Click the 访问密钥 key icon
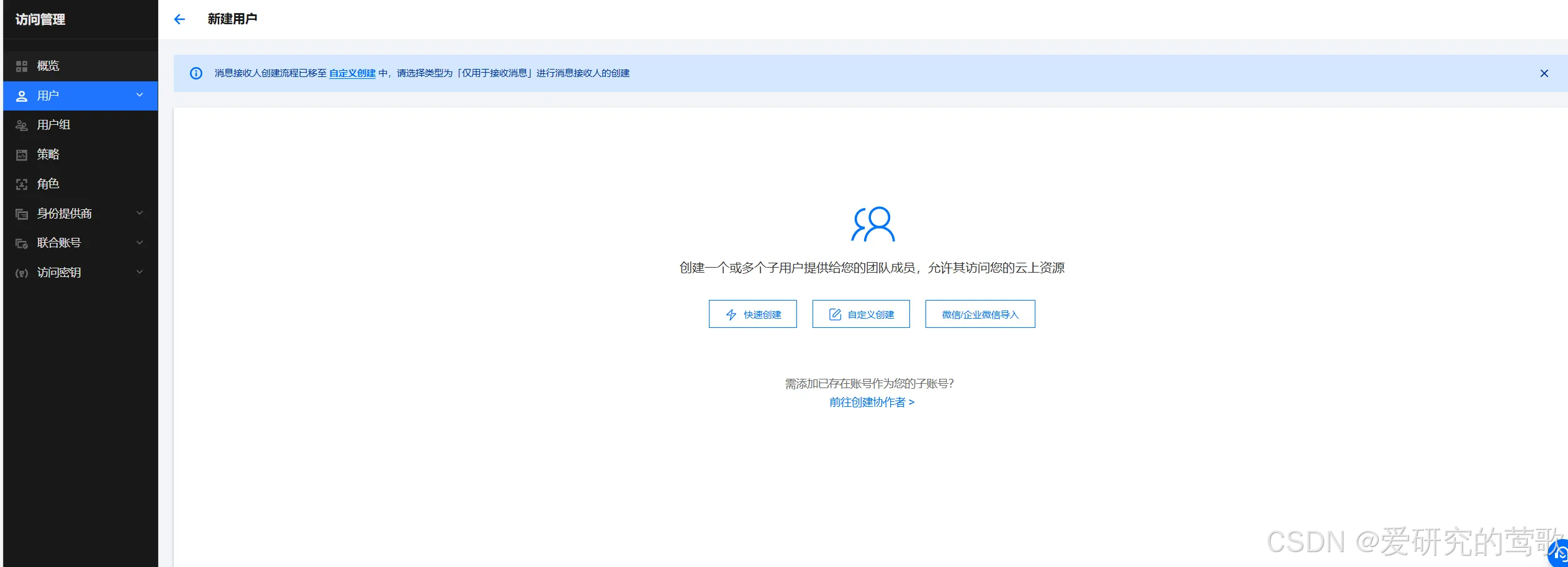This screenshot has width=1568, height=567. coord(22,273)
